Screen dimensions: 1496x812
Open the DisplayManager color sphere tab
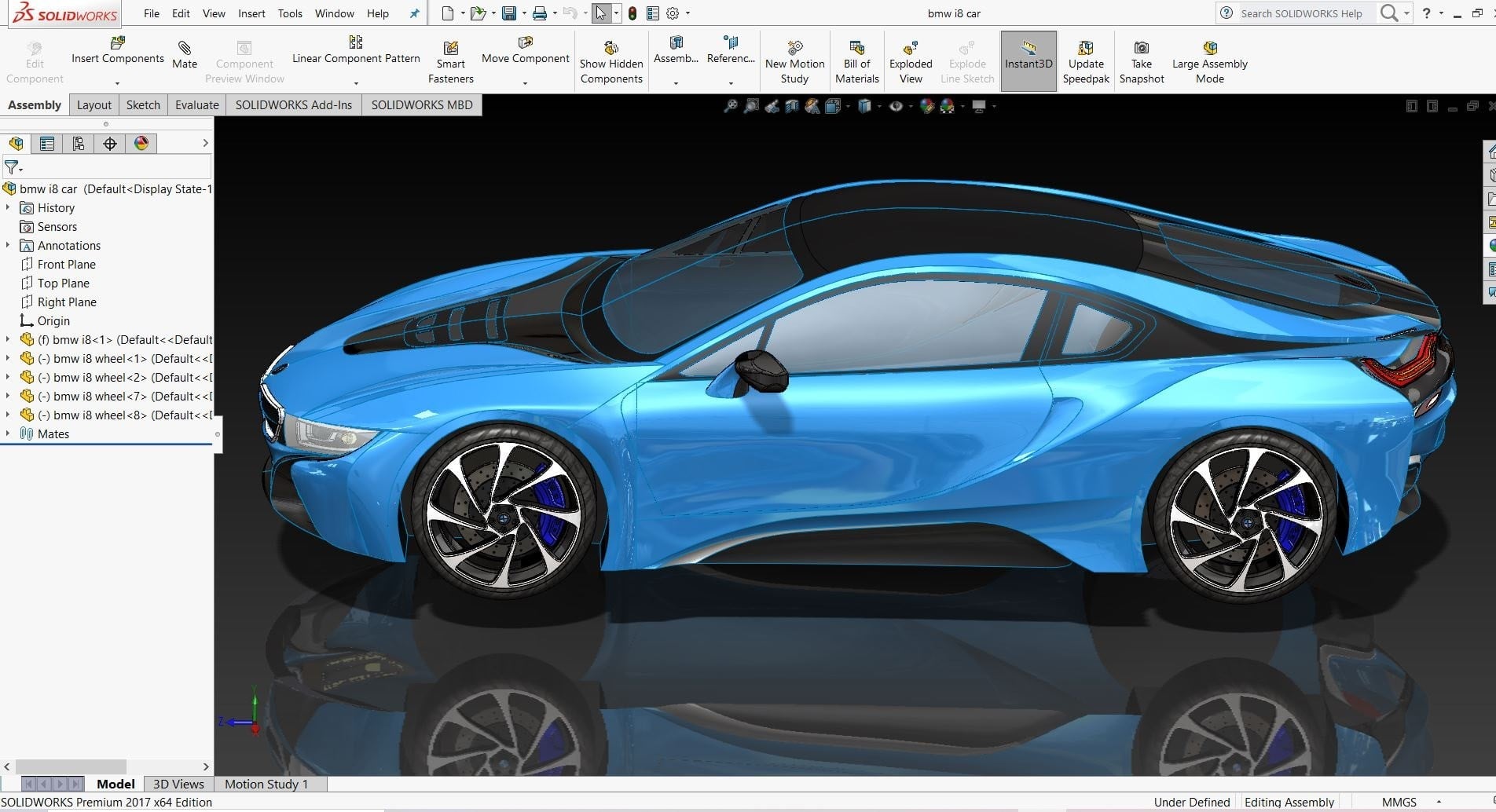tap(141, 144)
